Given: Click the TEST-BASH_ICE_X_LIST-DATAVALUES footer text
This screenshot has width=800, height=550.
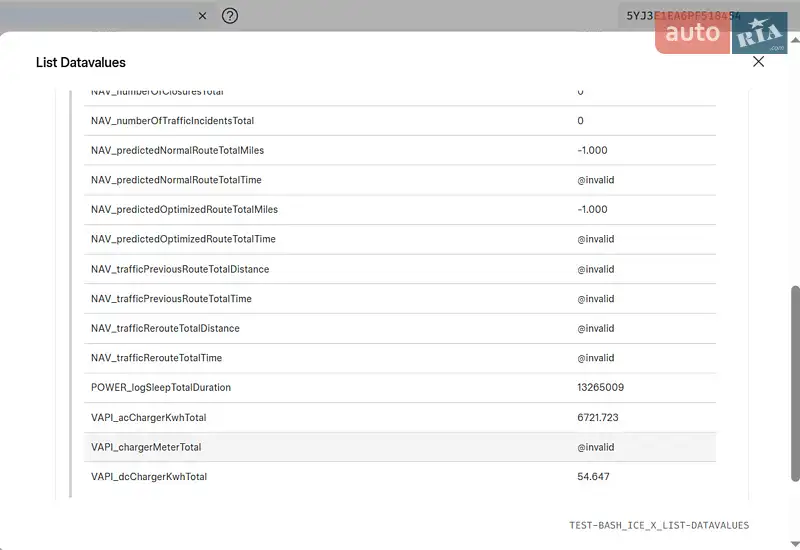Looking at the screenshot, I should 658,525.
